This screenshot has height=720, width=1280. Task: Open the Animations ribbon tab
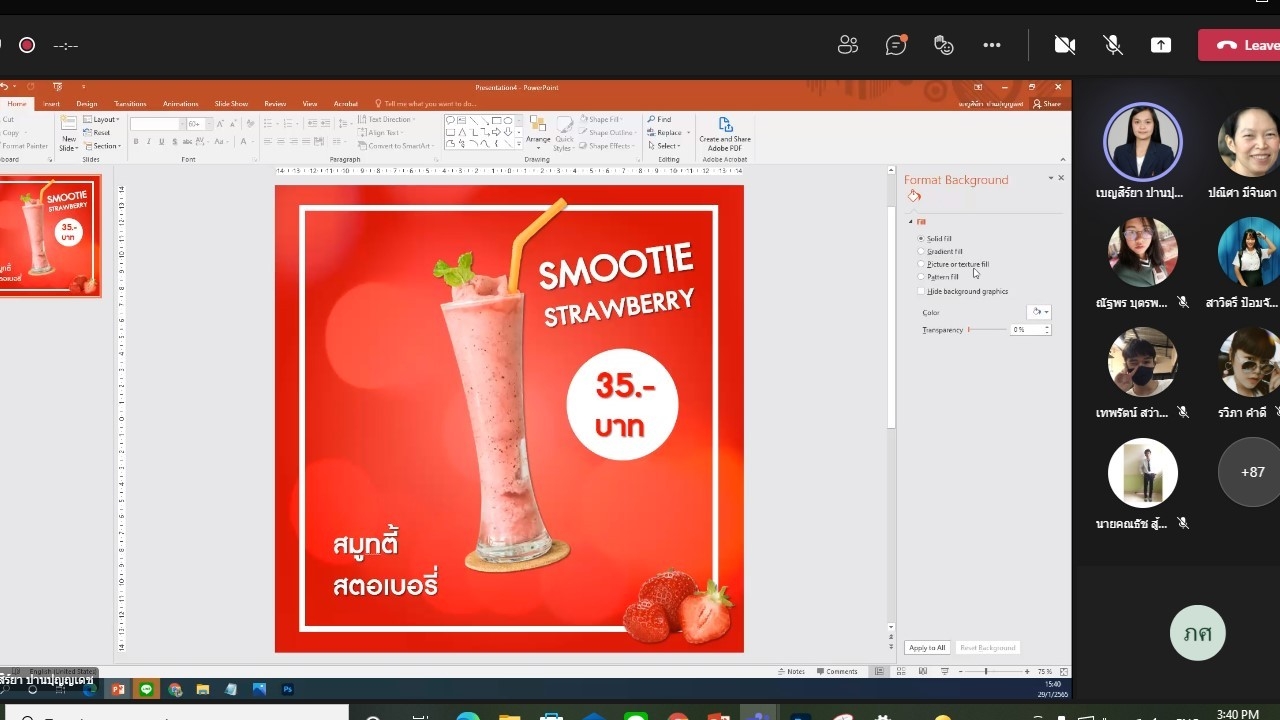tap(181, 104)
